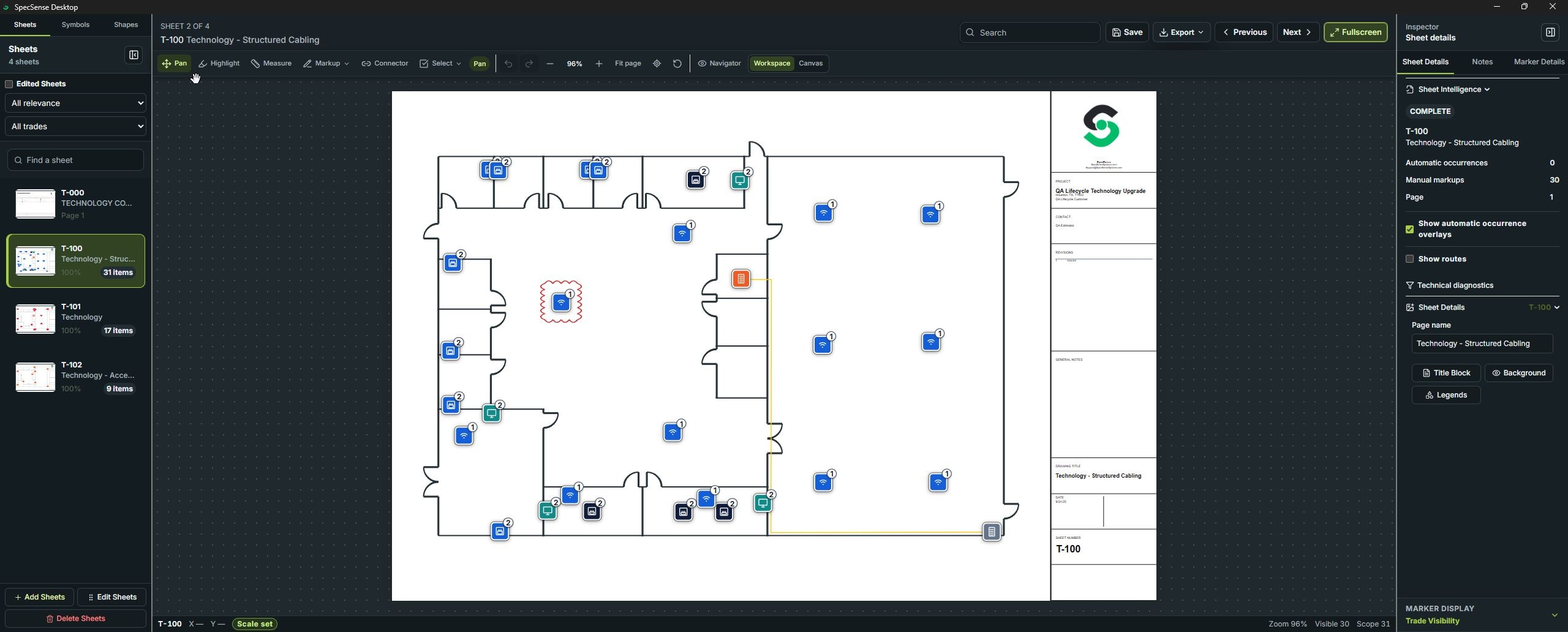Click the Legends button

[1445, 395]
